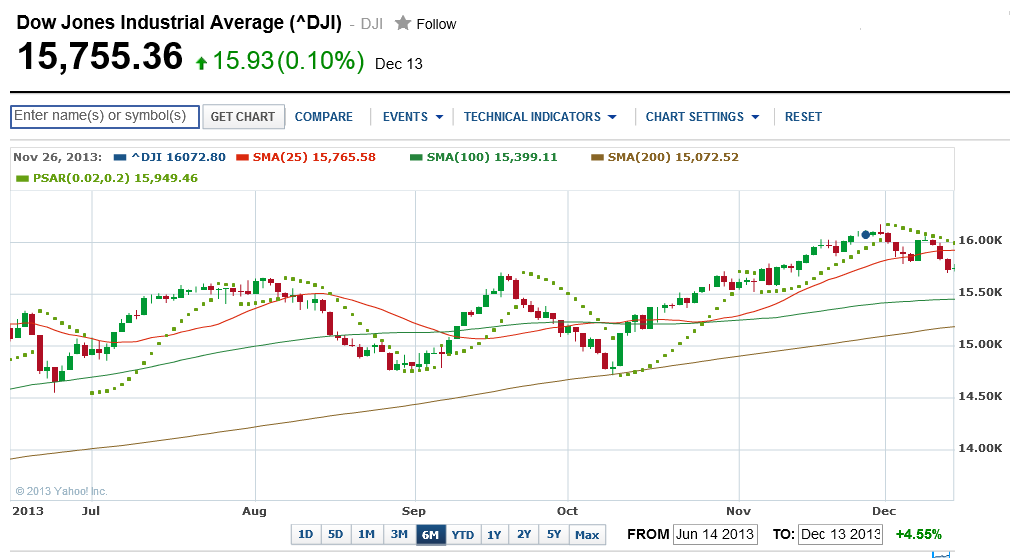Select the 15,755.36 index value
The image size is (1023, 558).
(x=100, y=57)
